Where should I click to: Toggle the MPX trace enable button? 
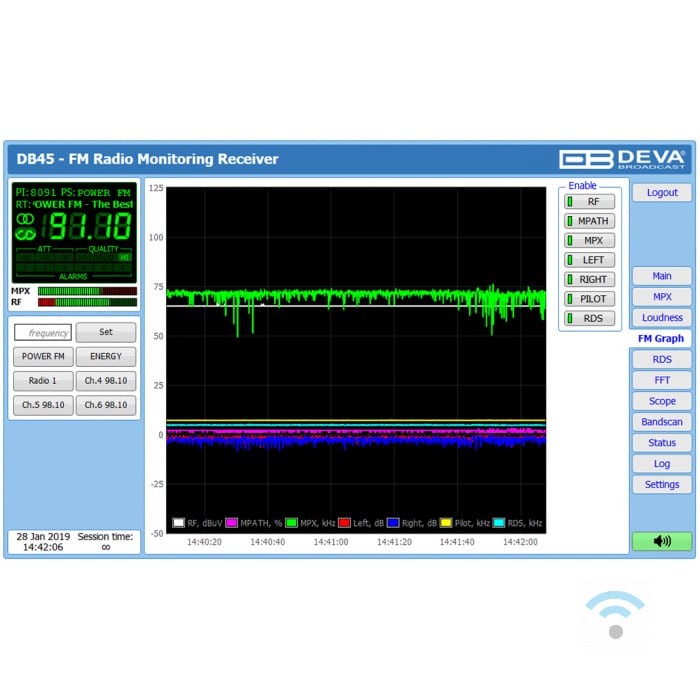(x=589, y=241)
